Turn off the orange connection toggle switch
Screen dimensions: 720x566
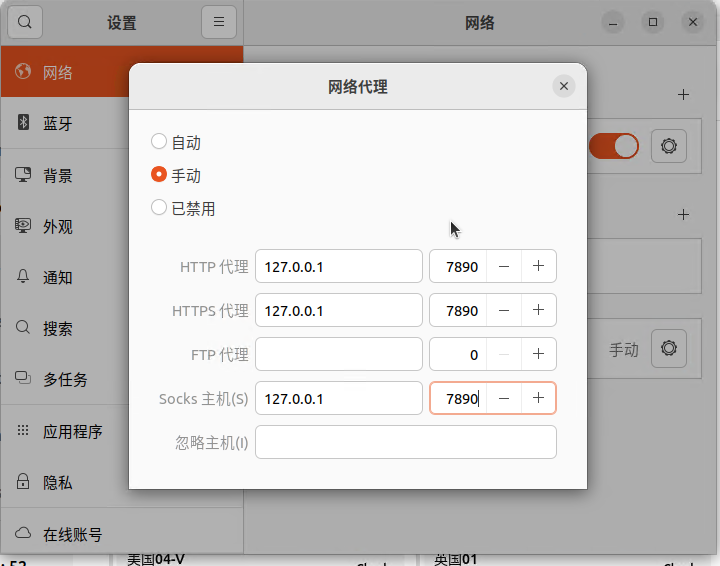click(x=613, y=146)
